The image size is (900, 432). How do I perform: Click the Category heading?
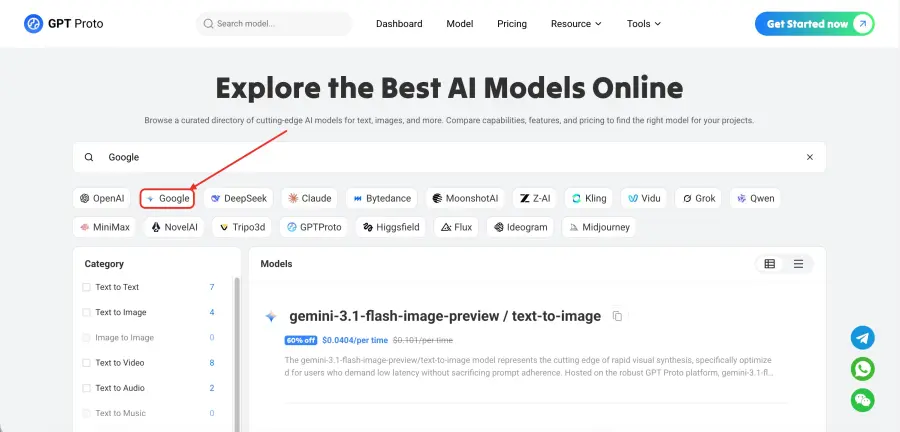click(104, 264)
